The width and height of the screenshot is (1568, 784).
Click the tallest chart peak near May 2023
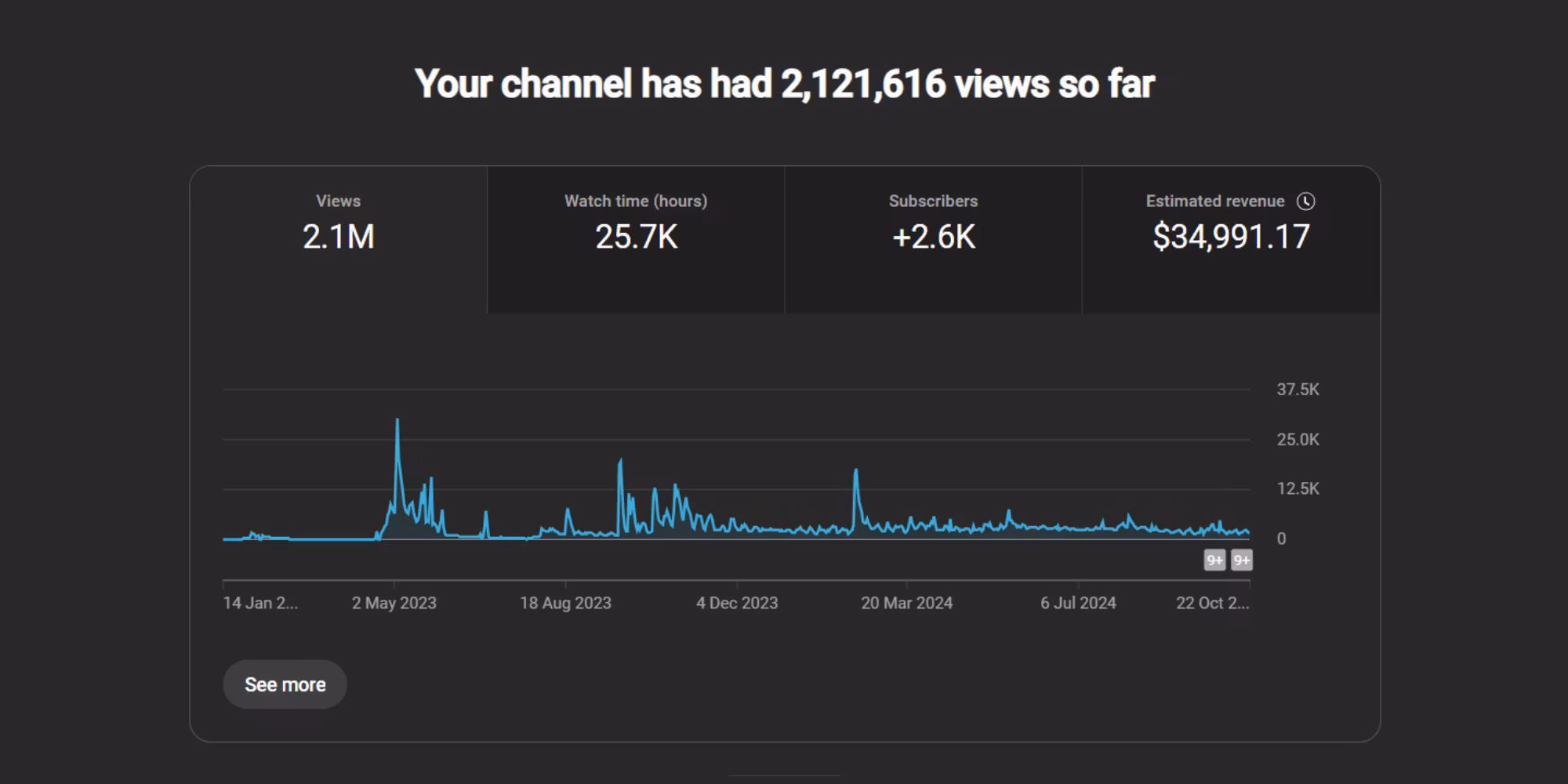(397, 421)
